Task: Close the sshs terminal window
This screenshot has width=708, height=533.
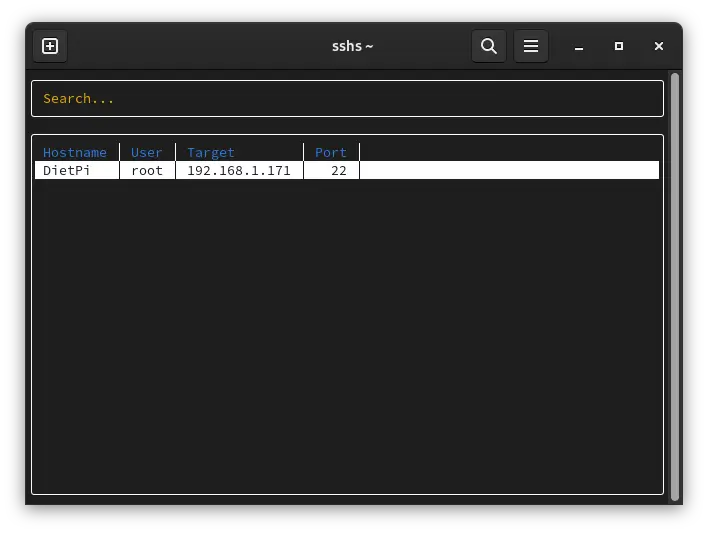Action: (x=659, y=46)
